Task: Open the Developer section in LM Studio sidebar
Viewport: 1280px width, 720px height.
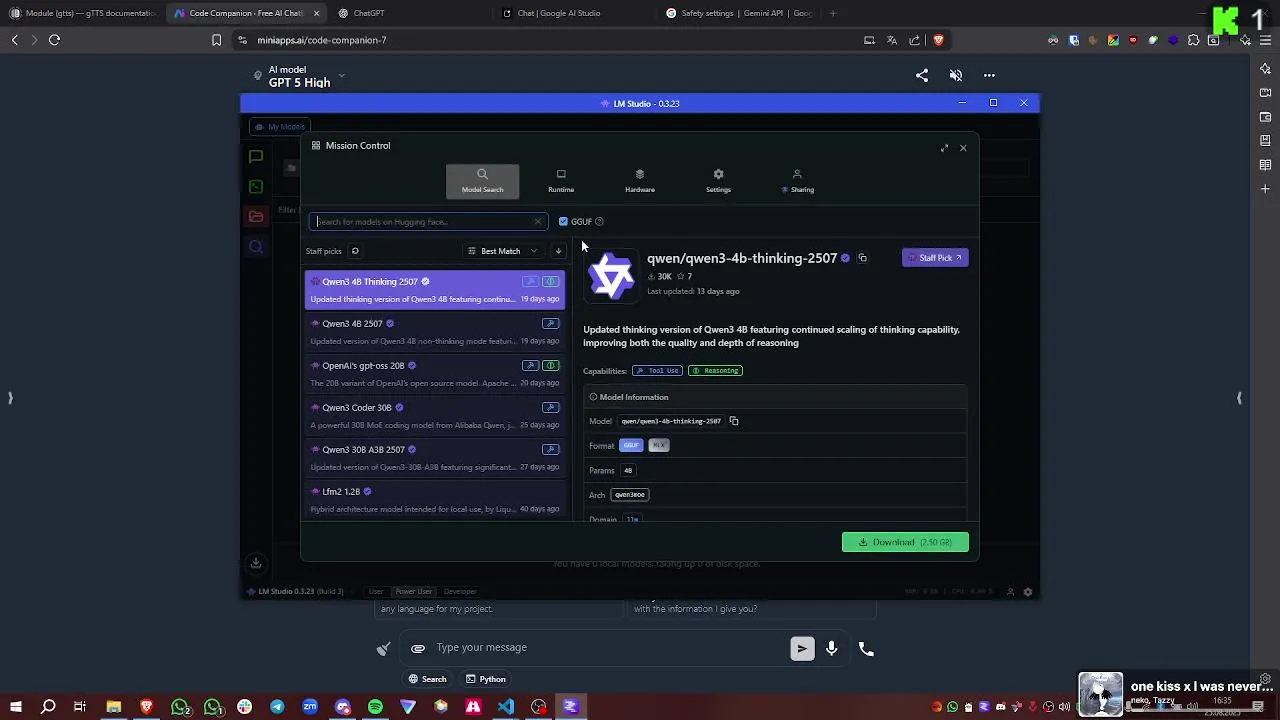Action: [256, 187]
